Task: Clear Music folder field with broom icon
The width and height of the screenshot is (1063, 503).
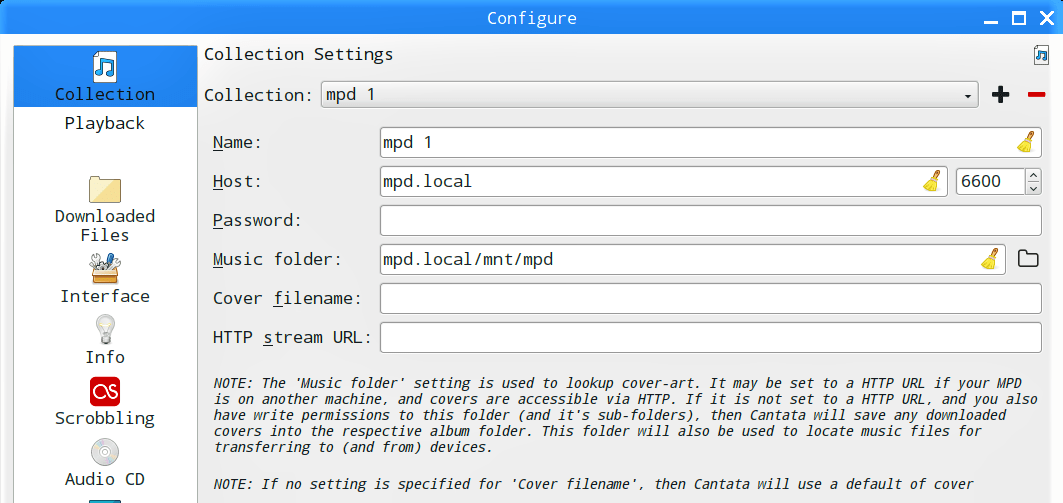Action: (x=990, y=260)
